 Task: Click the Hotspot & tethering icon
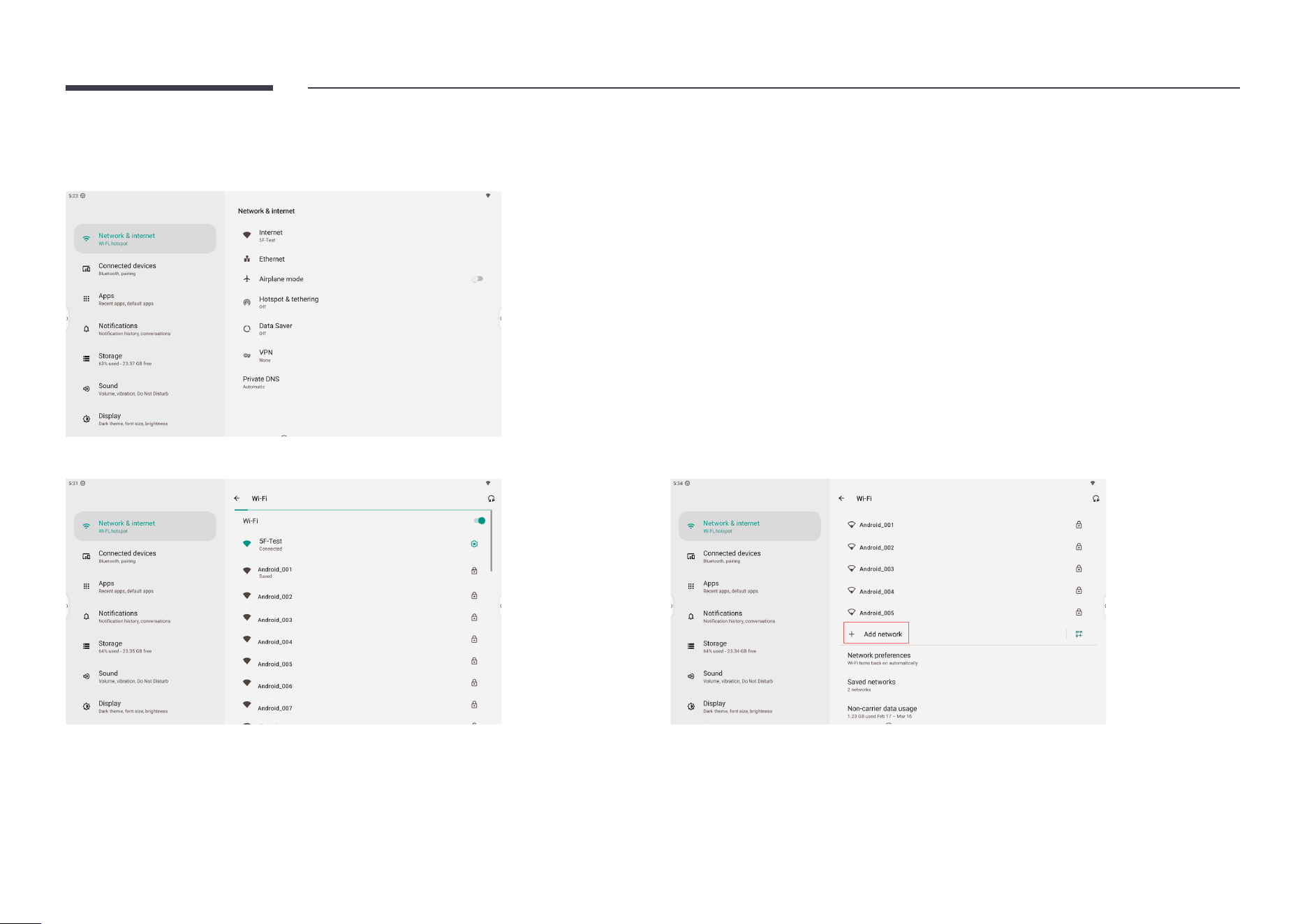pos(246,302)
